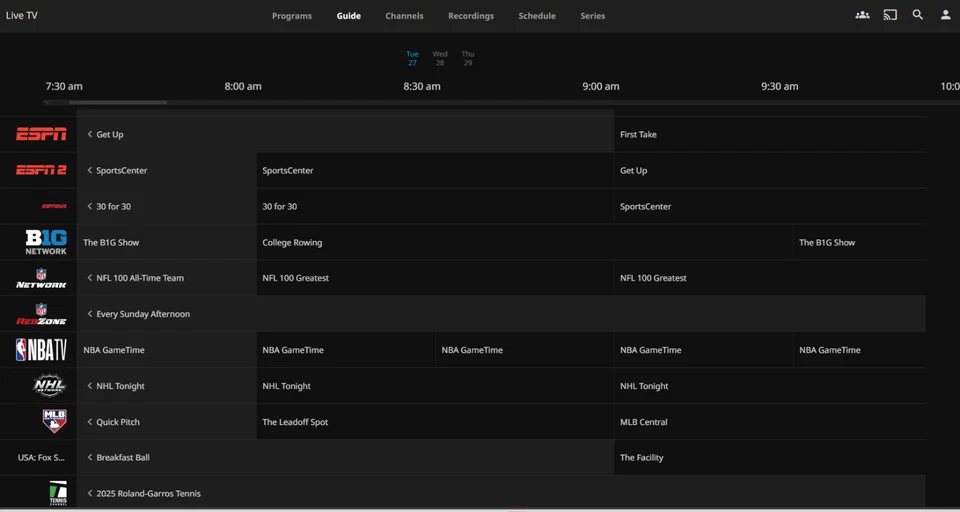This screenshot has width=960, height=512.
Task: Open search with the magnifier icon
Action: tap(917, 15)
